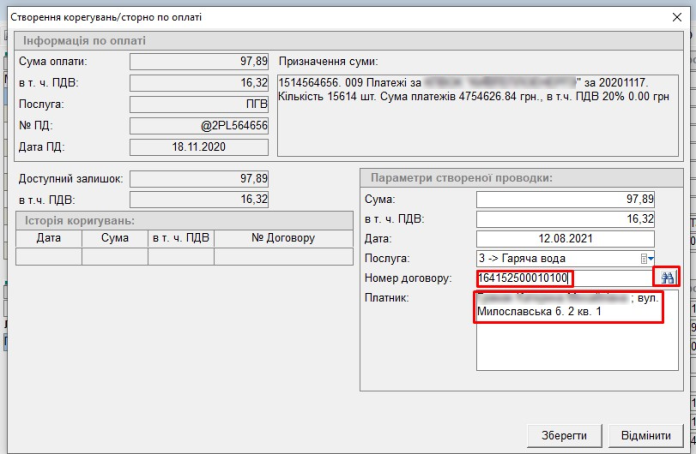Click the № ПД field with @2PL564656
The image size is (696, 454).
tap(199, 126)
